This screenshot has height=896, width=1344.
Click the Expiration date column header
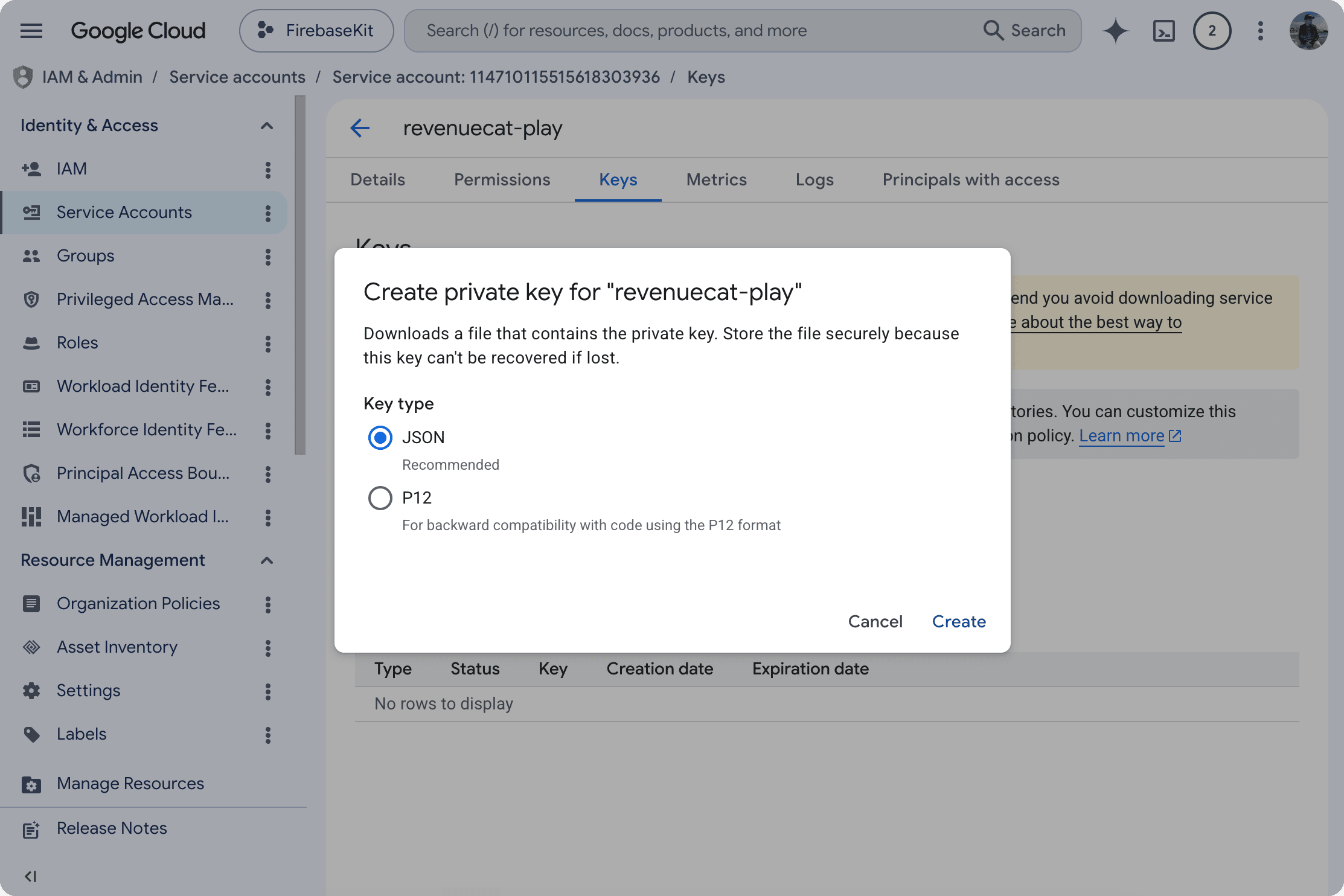pyautogui.click(x=810, y=669)
